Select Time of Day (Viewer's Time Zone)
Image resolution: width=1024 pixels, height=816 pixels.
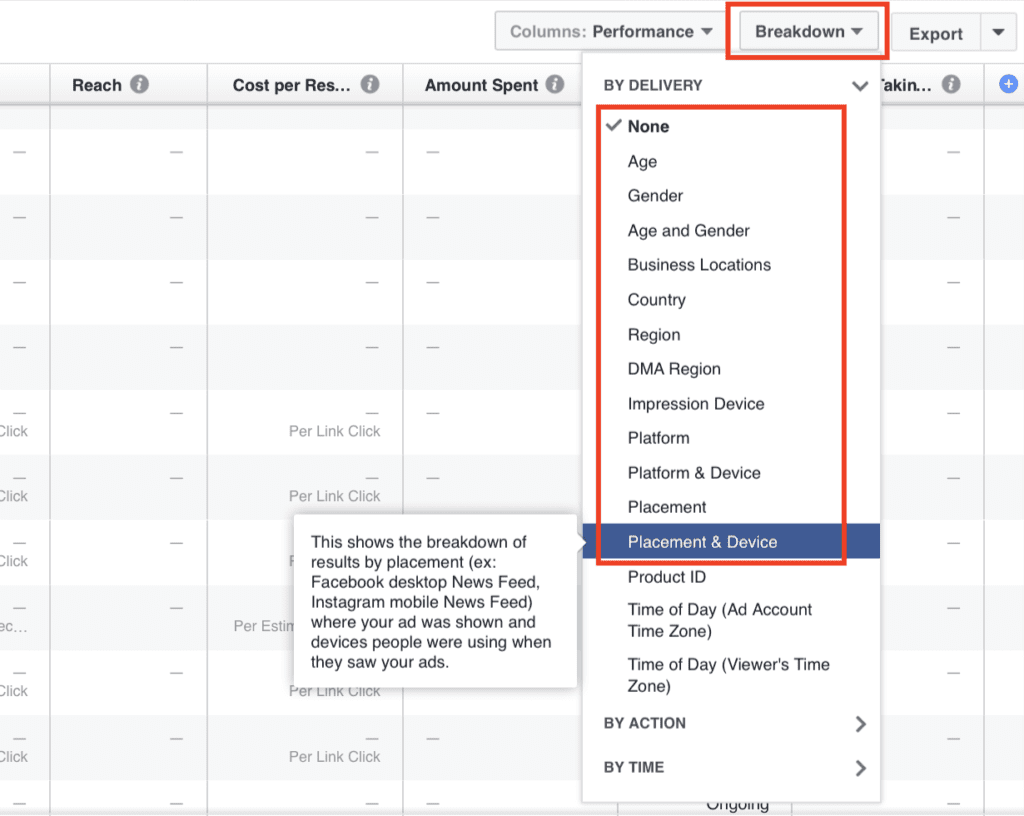(x=731, y=675)
